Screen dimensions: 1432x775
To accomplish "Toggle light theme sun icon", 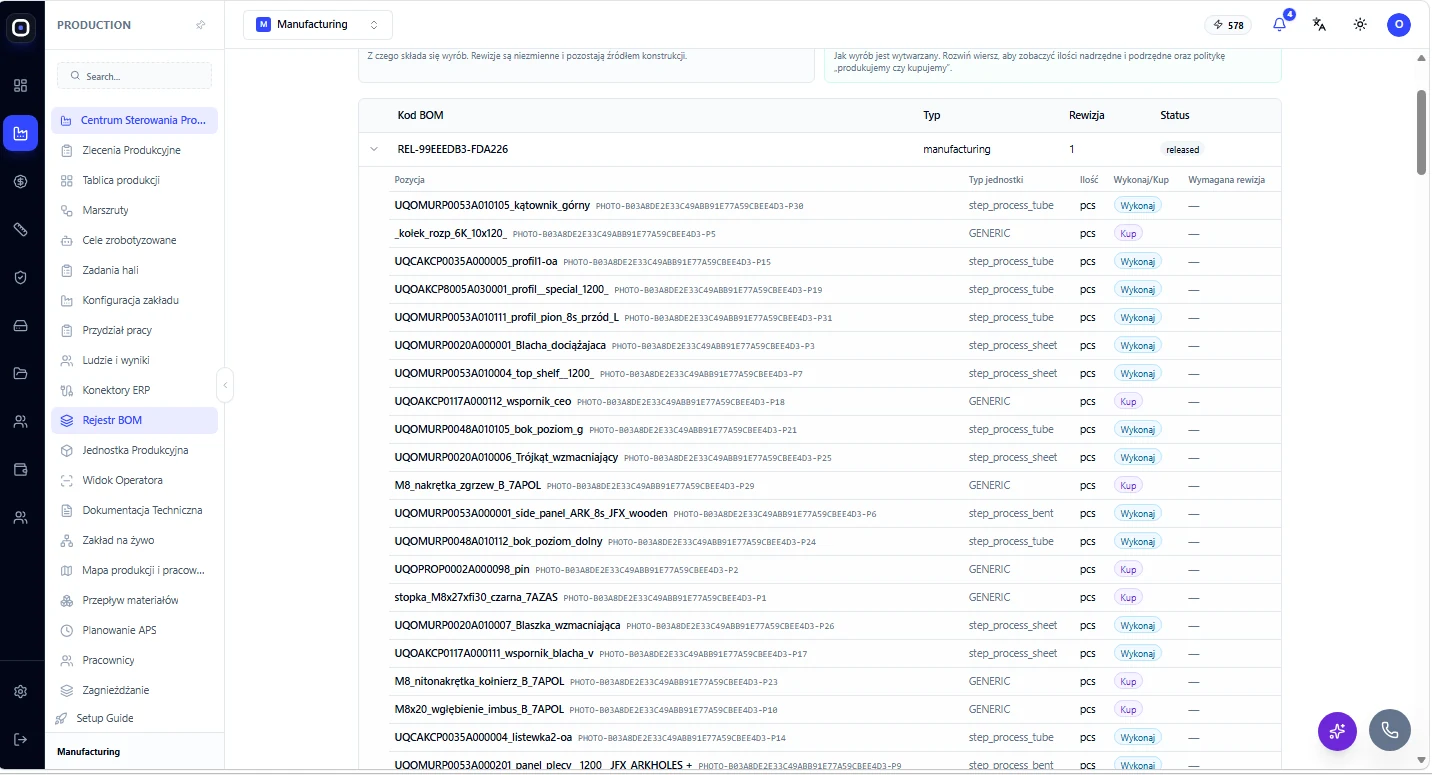I will (1360, 25).
